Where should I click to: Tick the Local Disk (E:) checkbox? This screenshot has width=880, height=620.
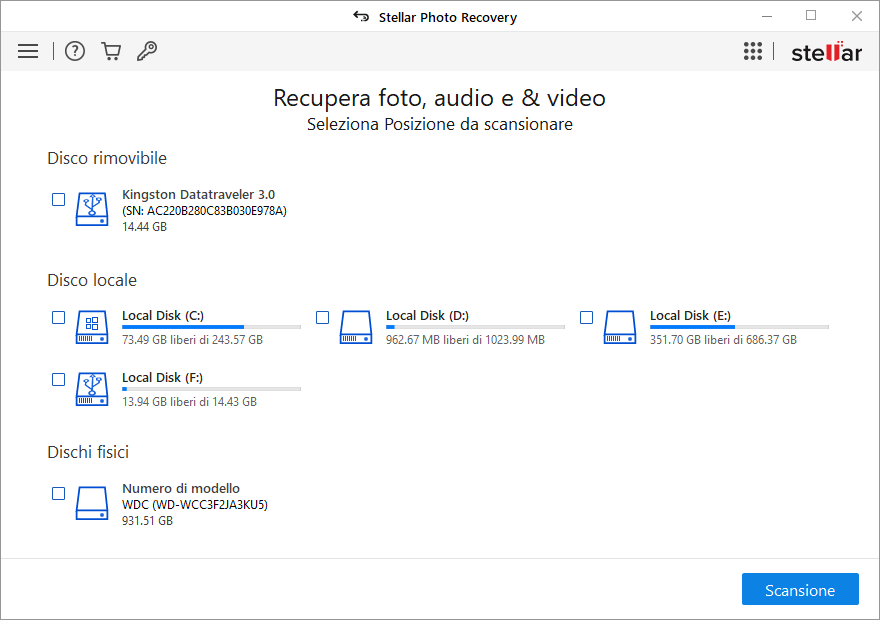coord(587,318)
